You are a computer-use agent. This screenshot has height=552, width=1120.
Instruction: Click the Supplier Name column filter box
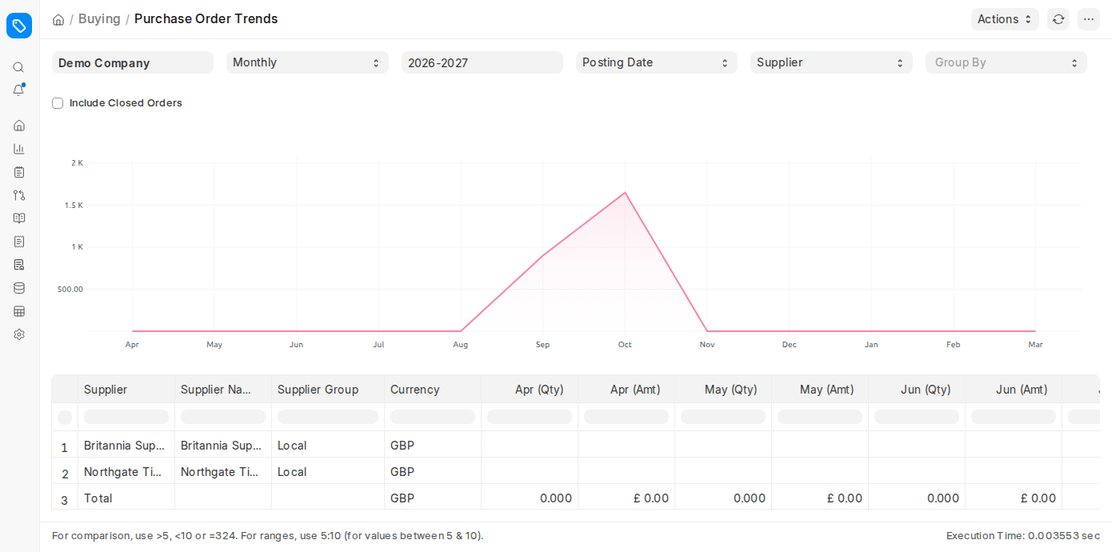[223, 417]
